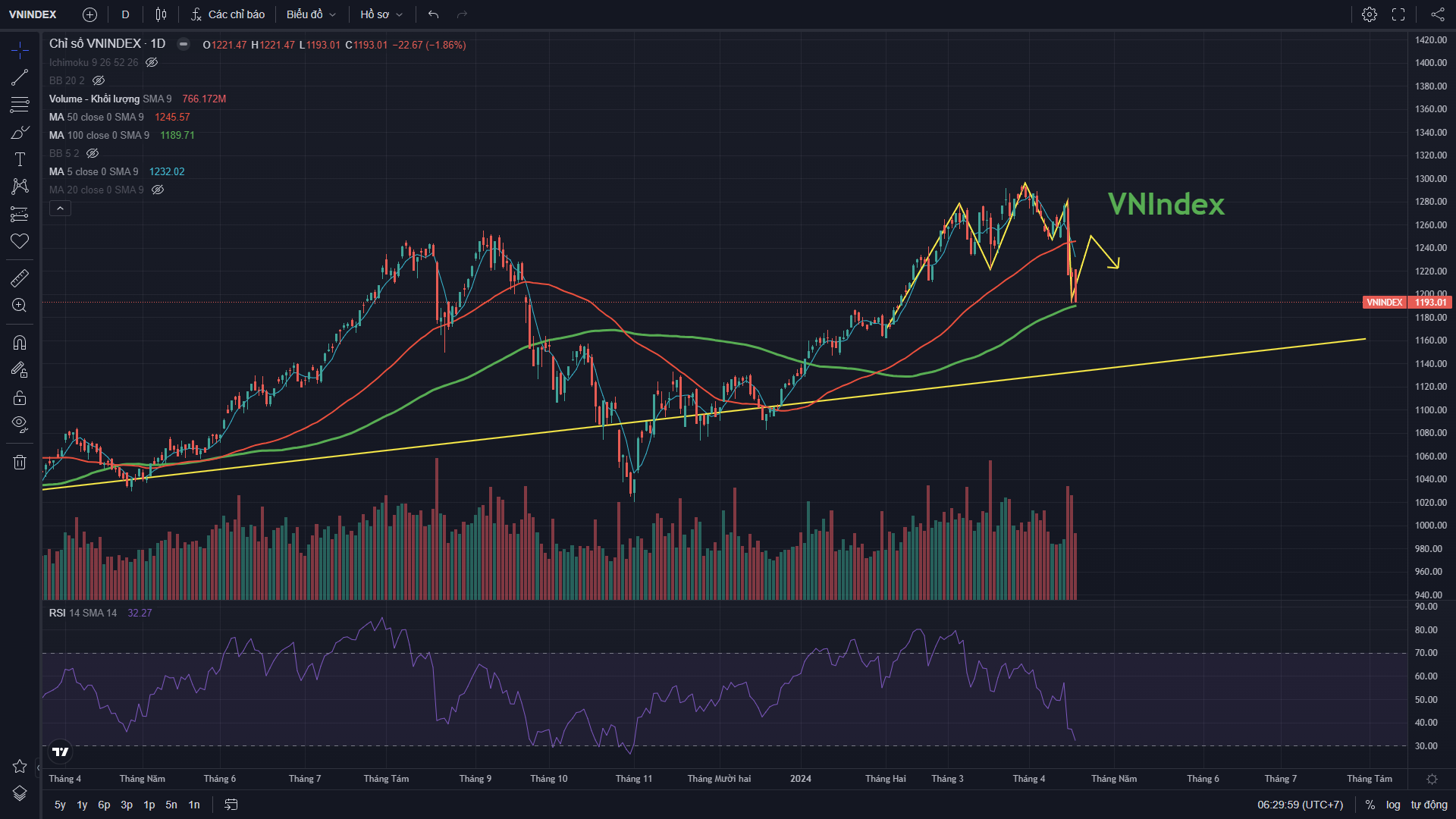Viewport: 1456px width, 819px height.
Task: Select the text annotation tool
Action: (20, 159)
